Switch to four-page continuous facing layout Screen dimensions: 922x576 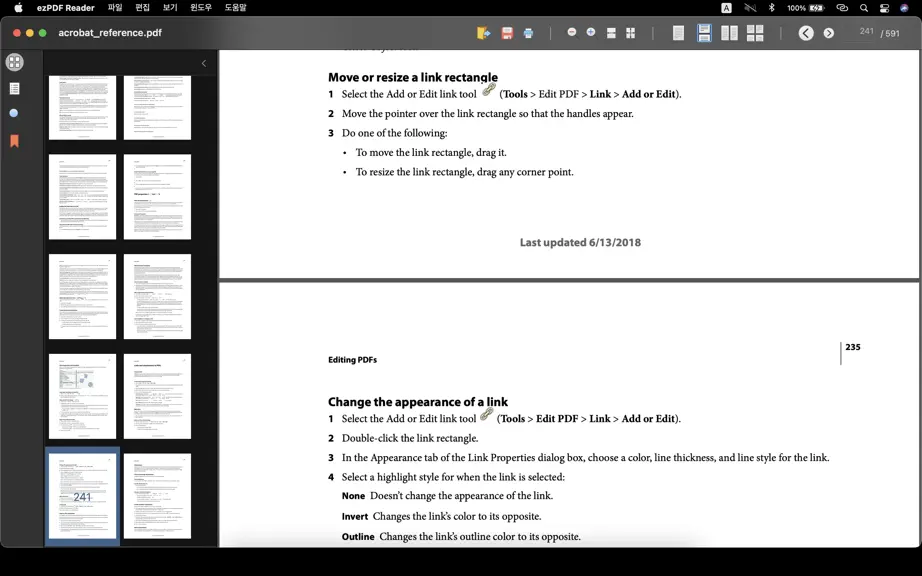point(755,33)
